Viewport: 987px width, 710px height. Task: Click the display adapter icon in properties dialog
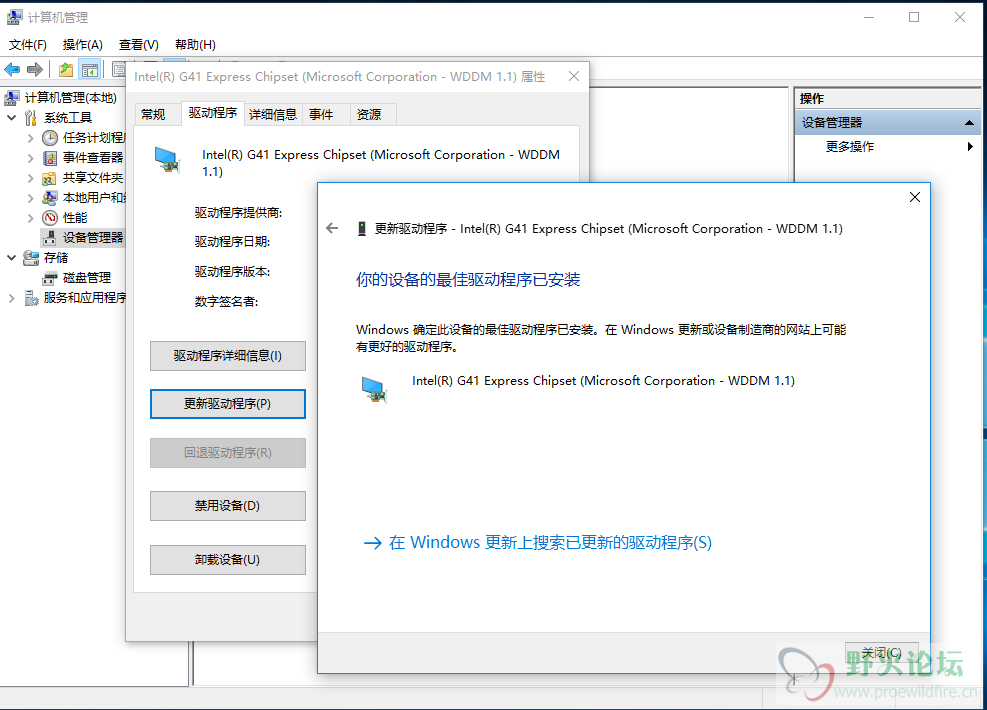click(x=167, y=160)
